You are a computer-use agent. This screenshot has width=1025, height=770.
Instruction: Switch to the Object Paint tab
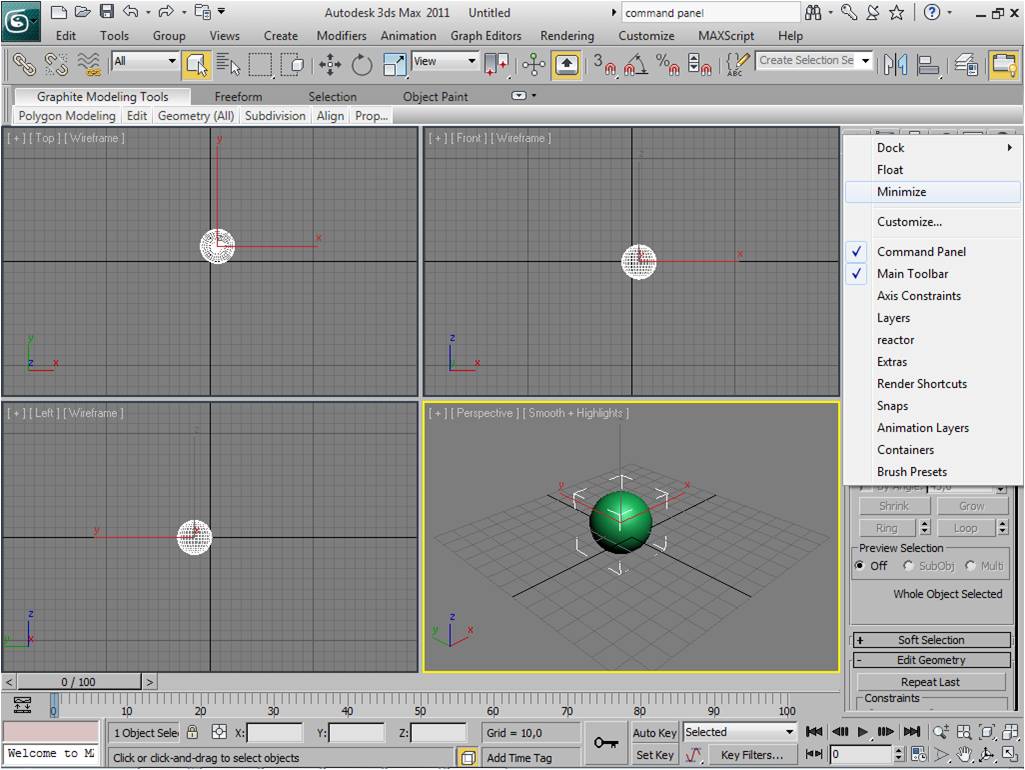click(435, 97)
